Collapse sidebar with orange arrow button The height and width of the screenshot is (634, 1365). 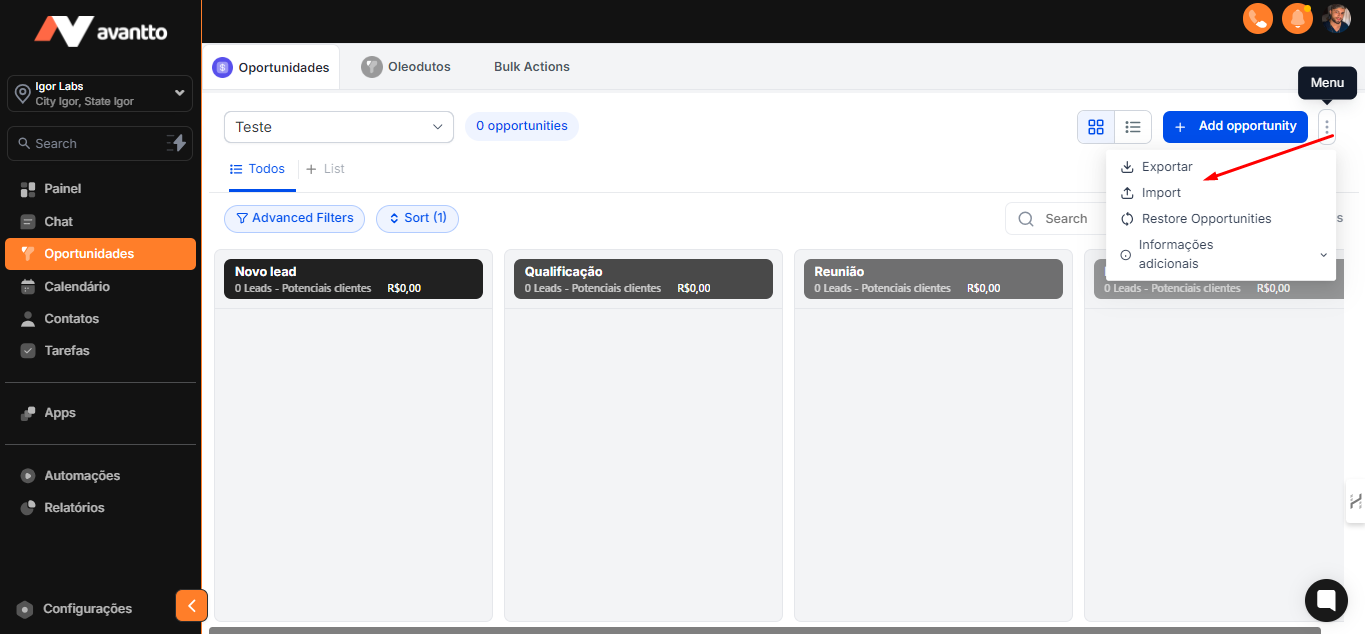click(x=191, y=605)
